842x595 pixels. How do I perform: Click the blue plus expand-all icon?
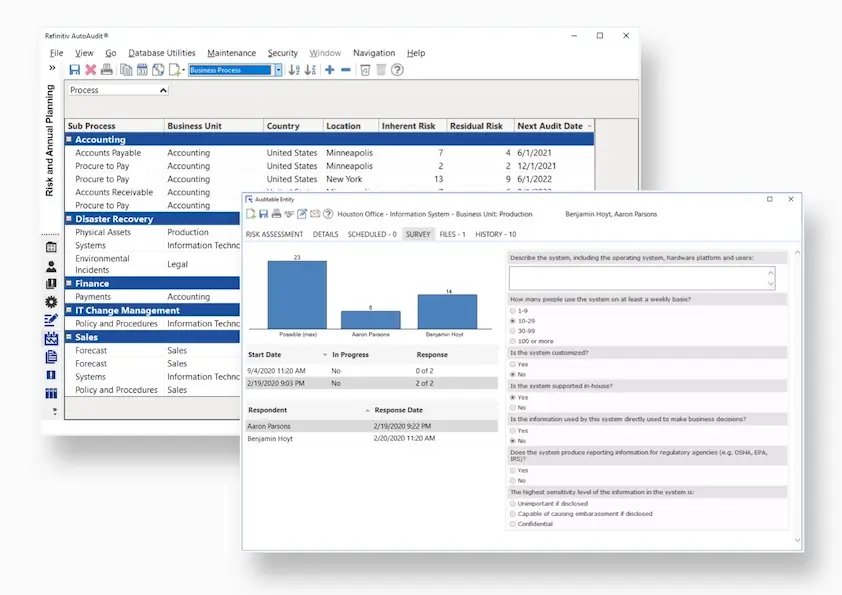[330, 70]
